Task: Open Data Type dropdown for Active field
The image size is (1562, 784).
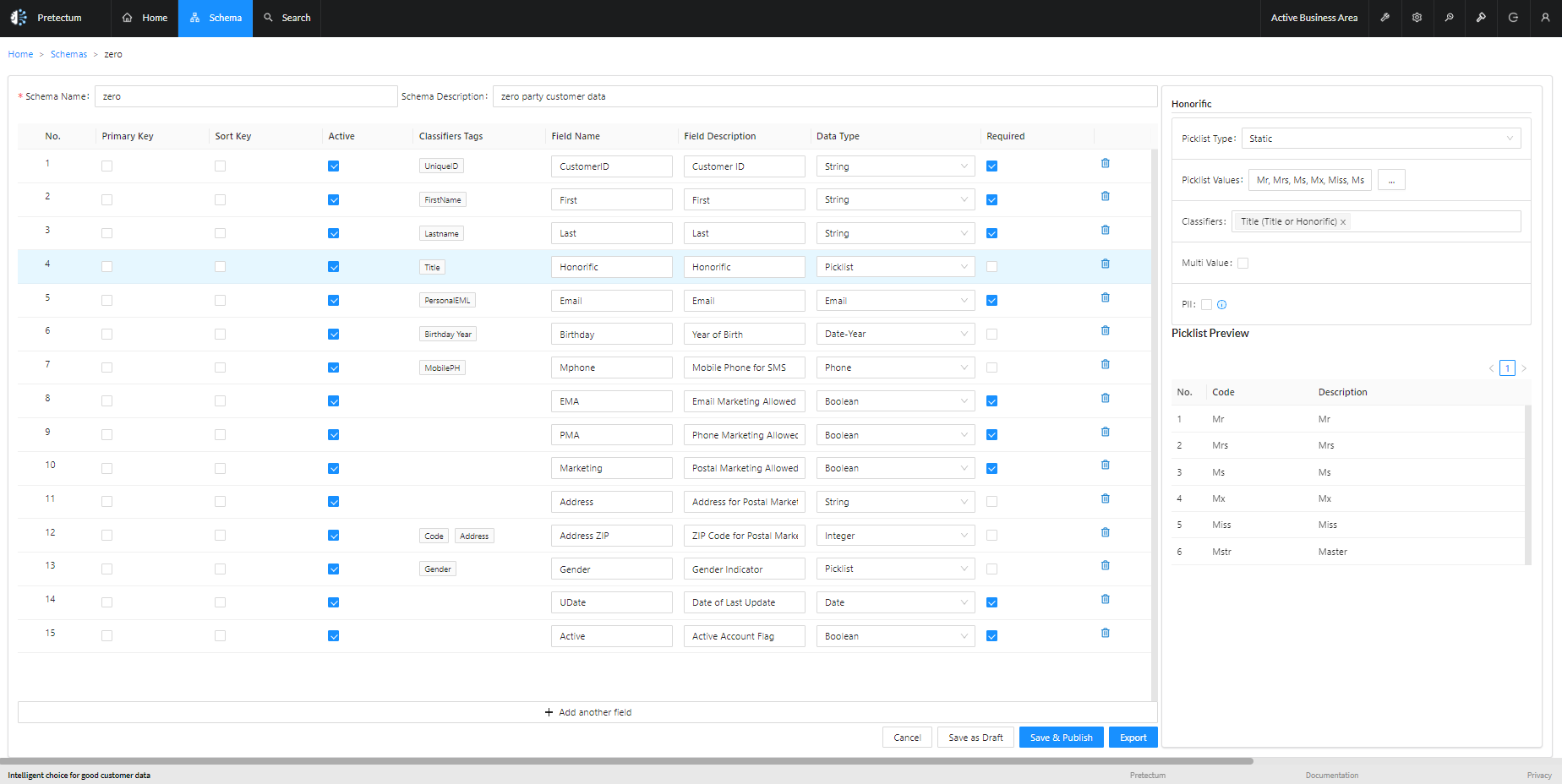Action: (895, 636)
